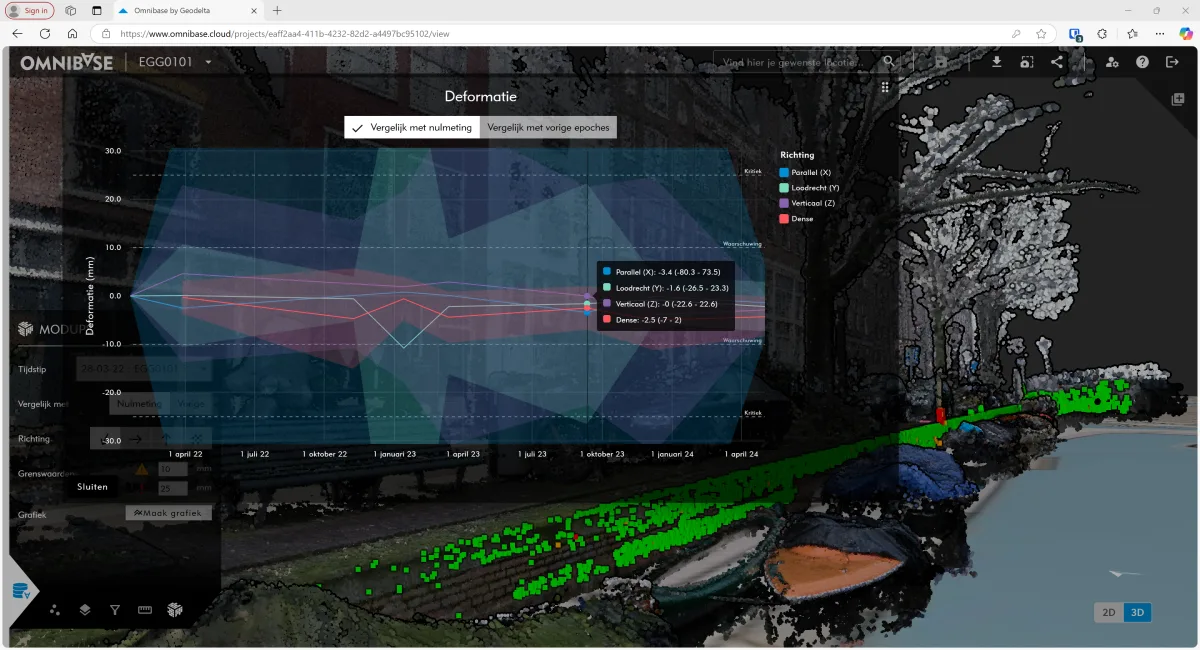Click the upper 'Waarschuwing' threshold label
This screenshot has height=650, width=1200.
pyautogui.click(x=743, y=243)
